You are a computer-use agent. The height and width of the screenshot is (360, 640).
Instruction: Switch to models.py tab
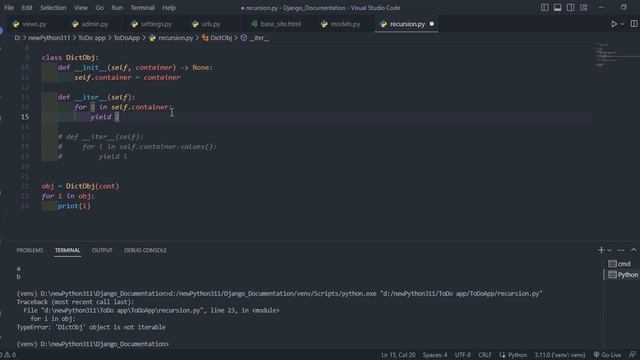345,24
